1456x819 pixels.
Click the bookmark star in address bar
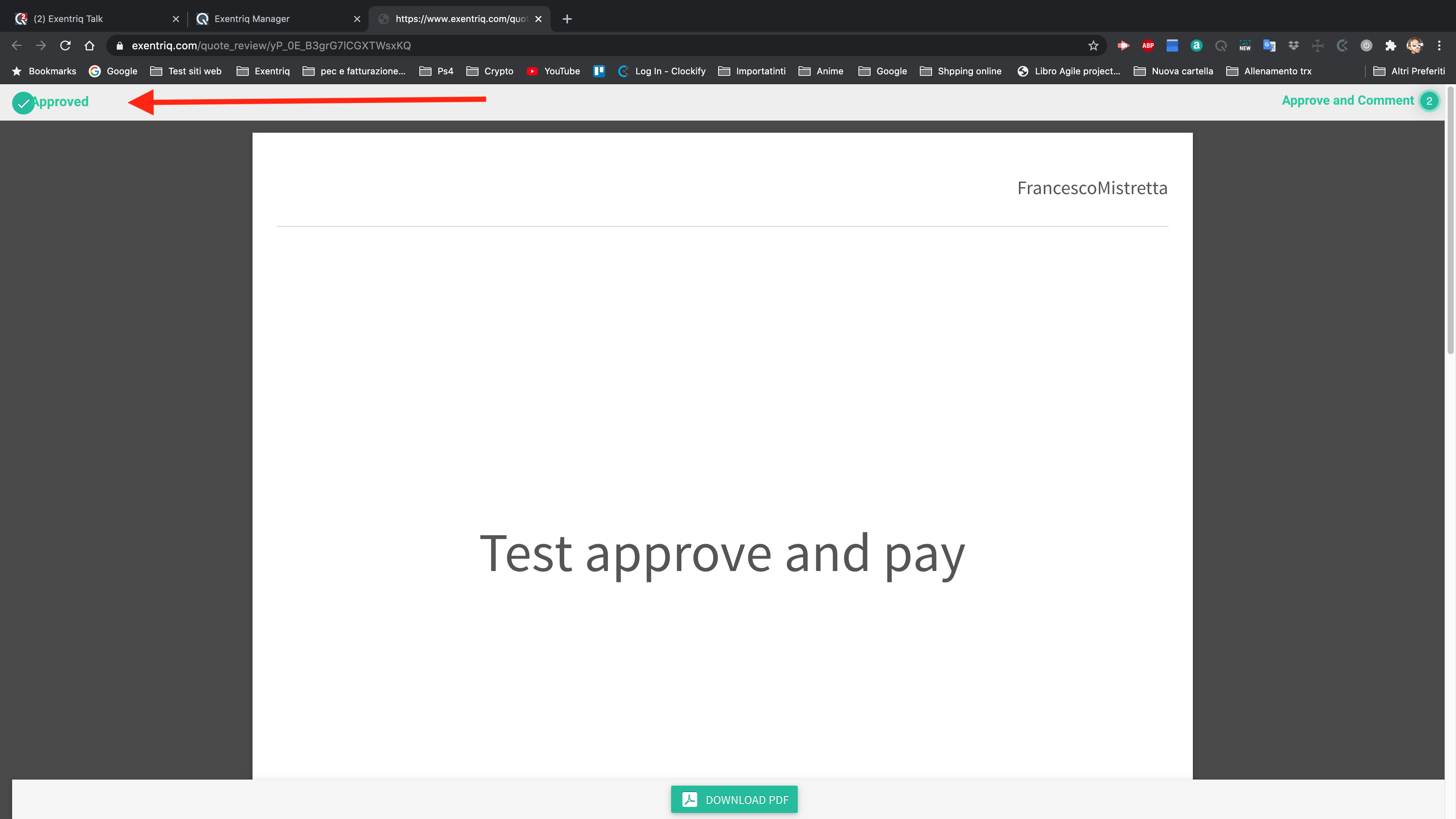(1093, 46)
